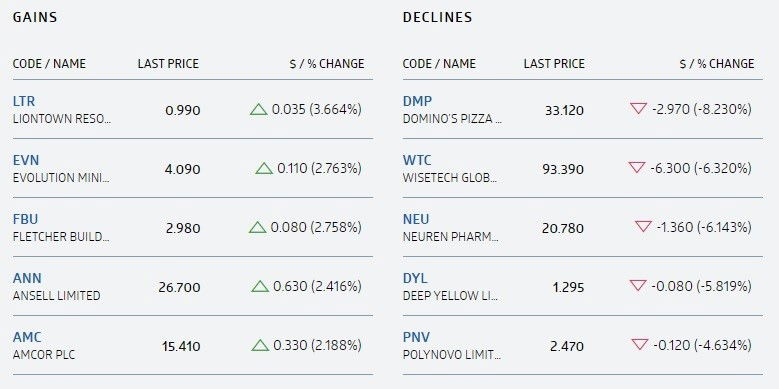Click the green triangle next to AMC change

coord(260,345)
